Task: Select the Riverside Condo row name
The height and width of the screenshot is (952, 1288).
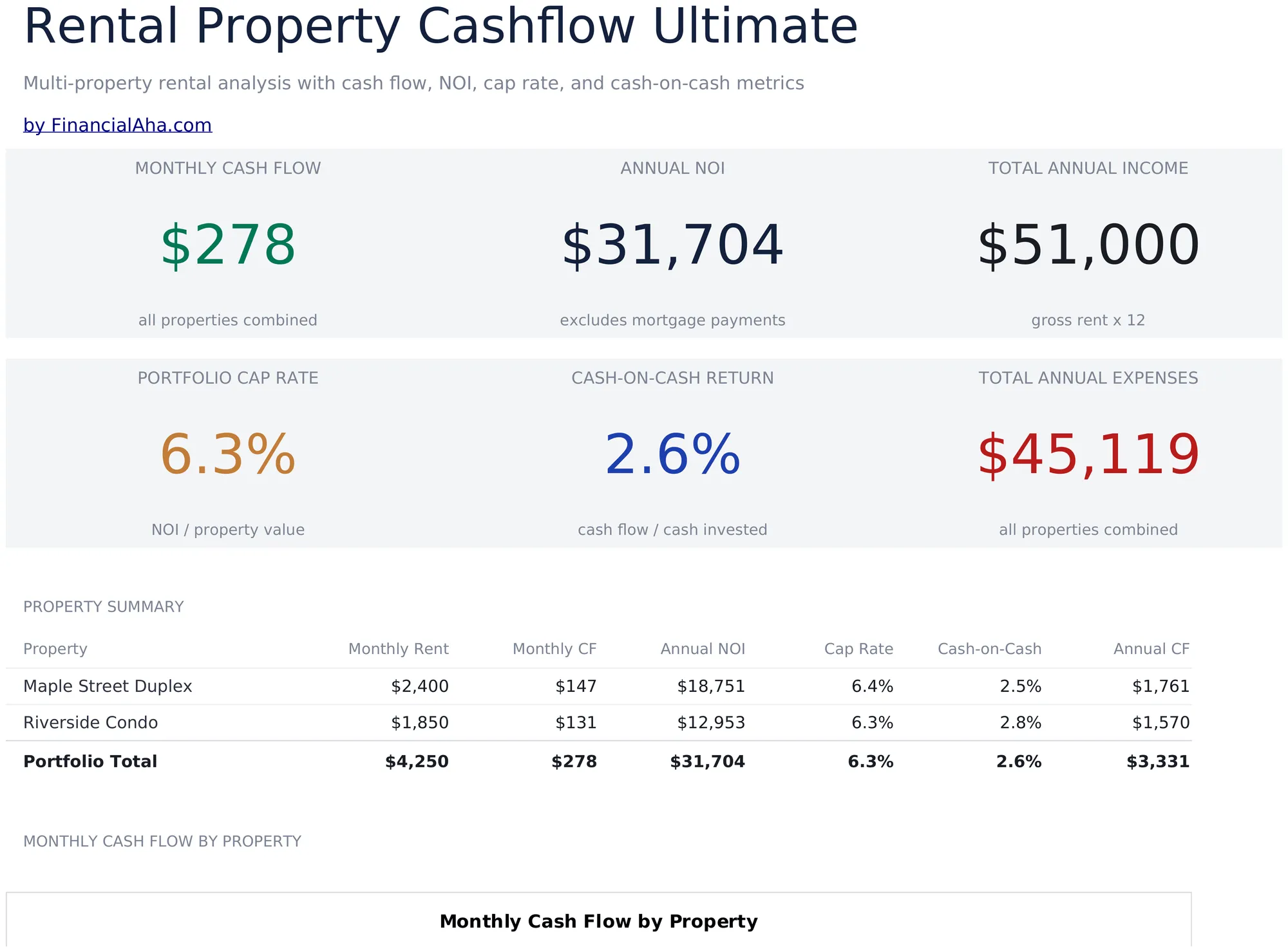Action: point(90,722)
